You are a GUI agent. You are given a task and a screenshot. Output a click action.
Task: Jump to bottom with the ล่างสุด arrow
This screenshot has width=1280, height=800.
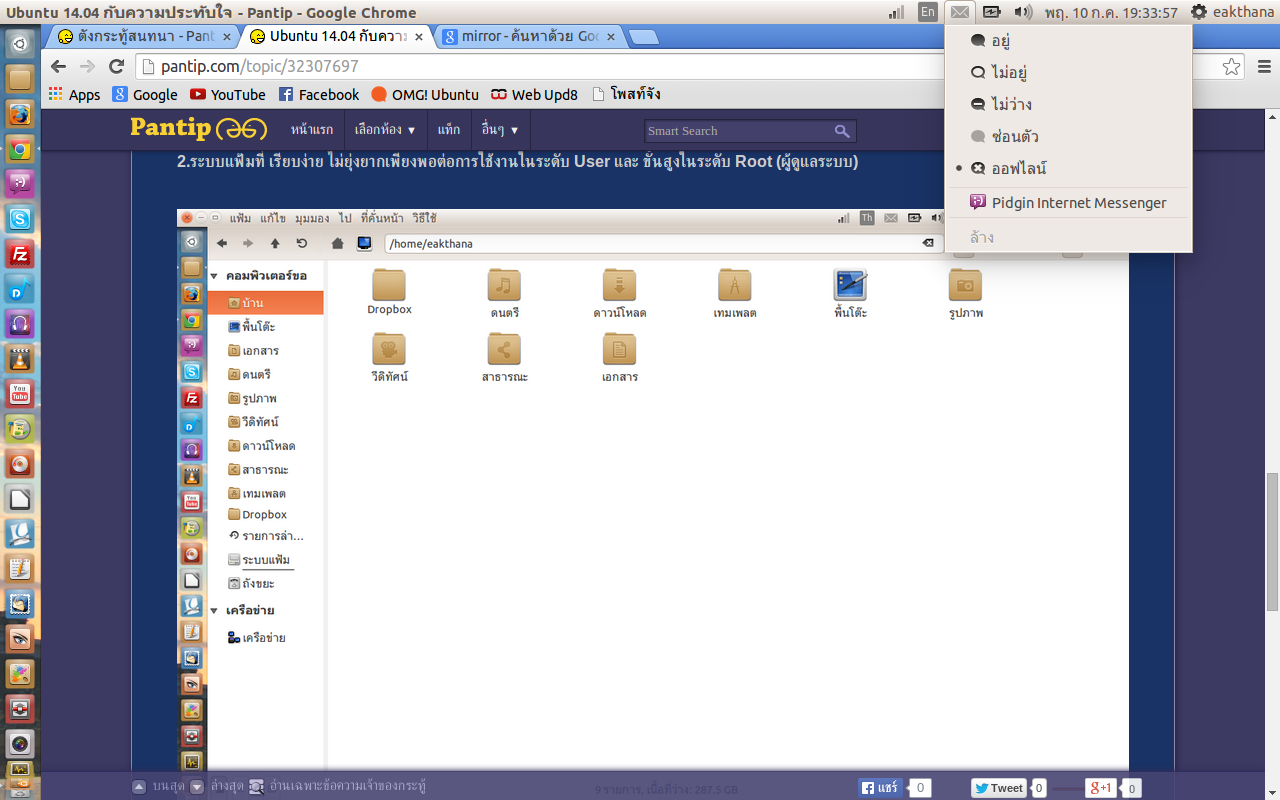click(x=197, y=787)
